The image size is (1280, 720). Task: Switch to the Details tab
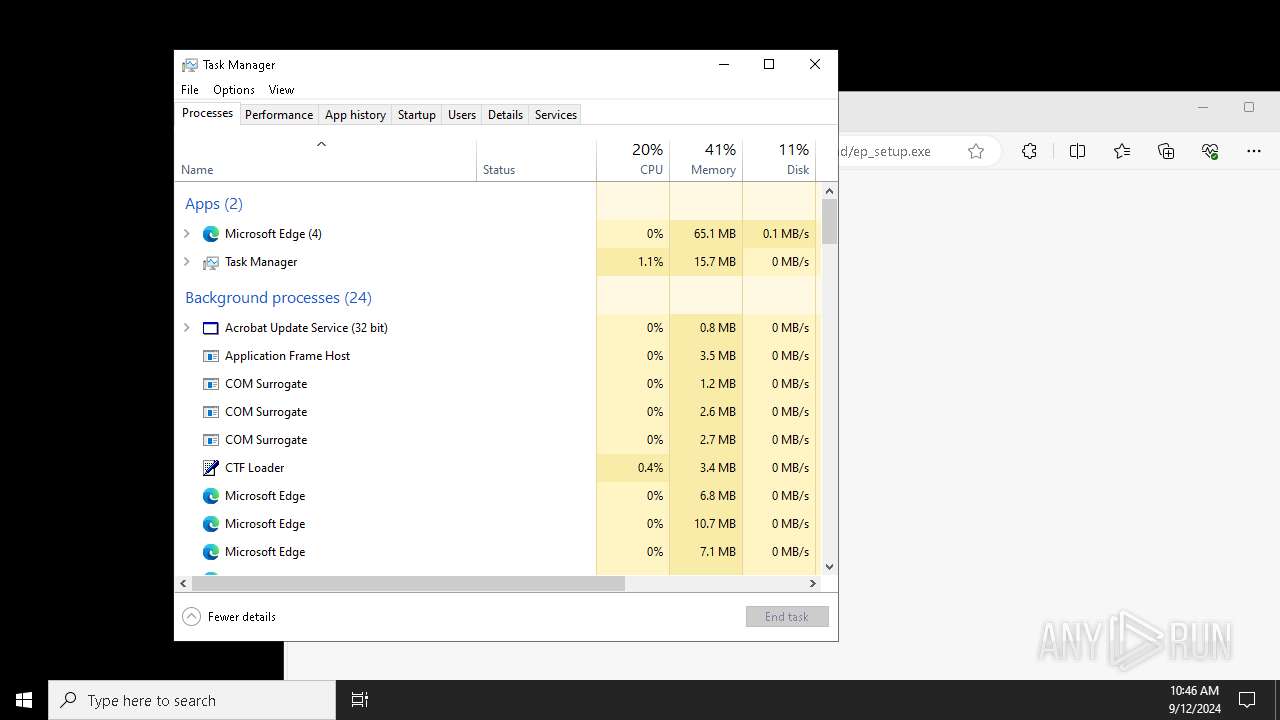click(505, 115)
